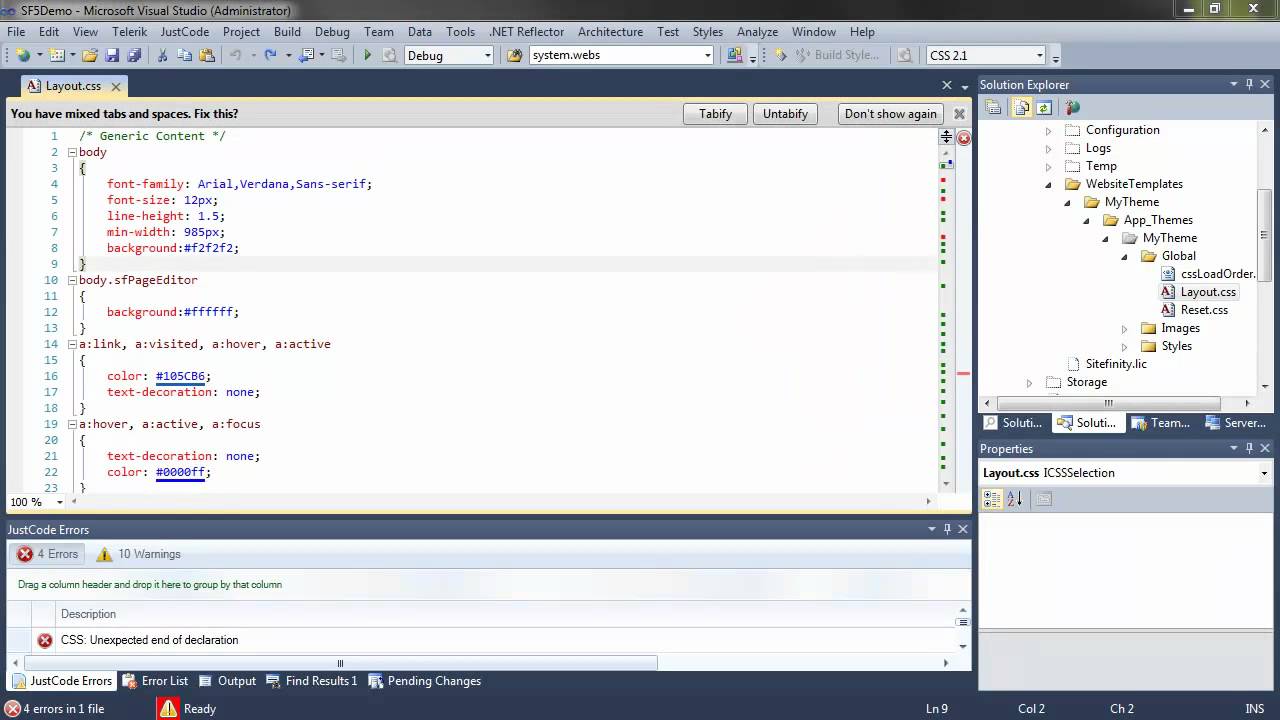Expand the Images folder node
Viewport: 1280px width, 720px height.
pyautogui.click(x=1124, y=328)
